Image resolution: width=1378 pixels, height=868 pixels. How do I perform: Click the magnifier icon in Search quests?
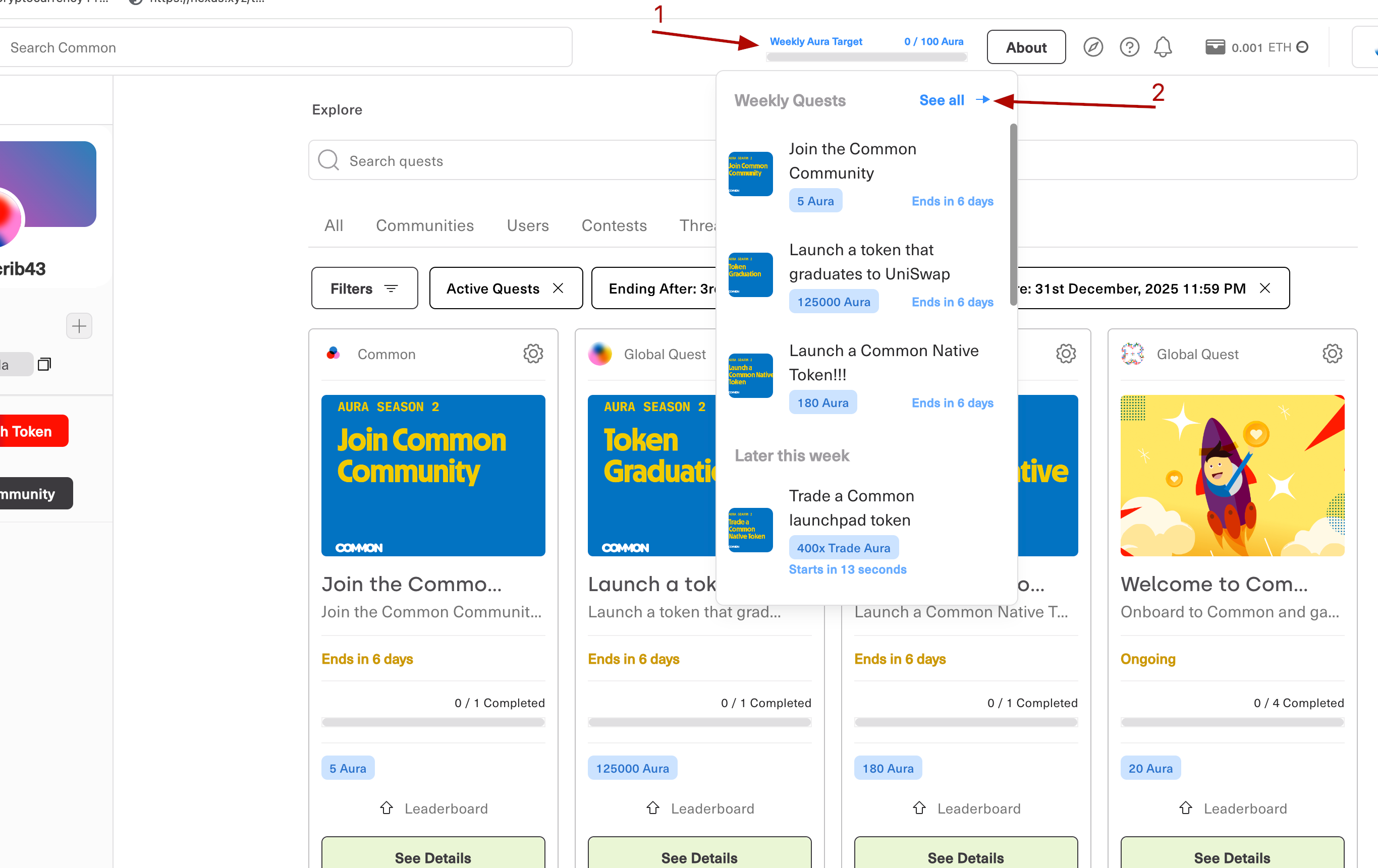click(x=328, y=160)
